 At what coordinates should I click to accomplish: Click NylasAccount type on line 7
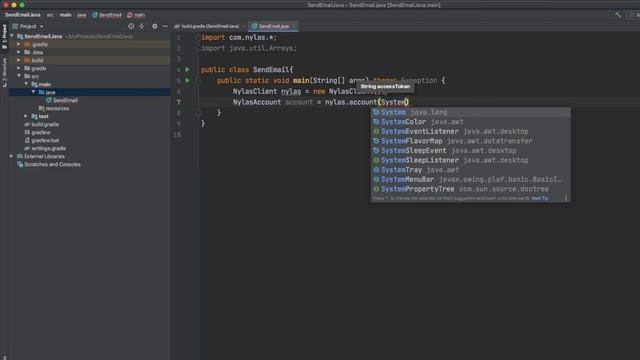257,102
